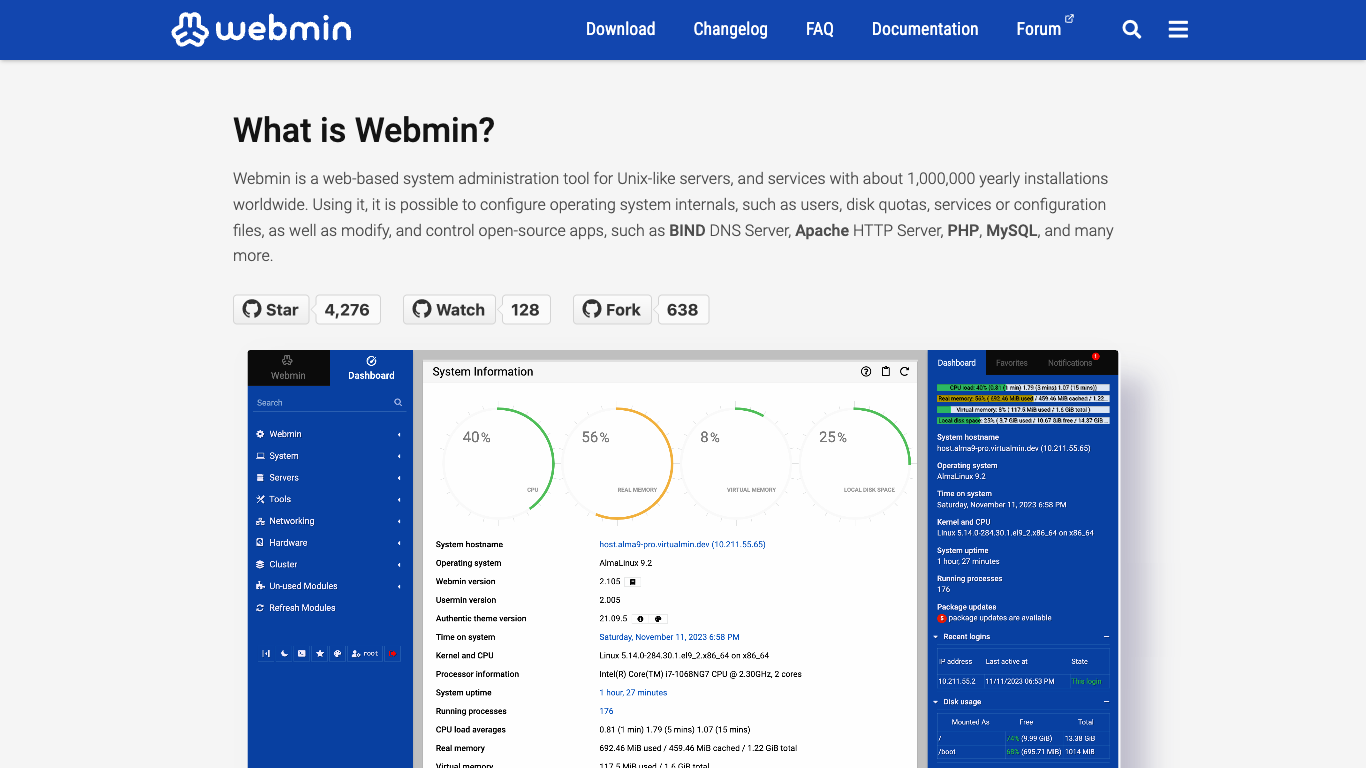This screenshot has height=768, width=1366.
Task: Click the info icon beside Authentic theme version
Action: pyautogui.click(x=640, y=618)
